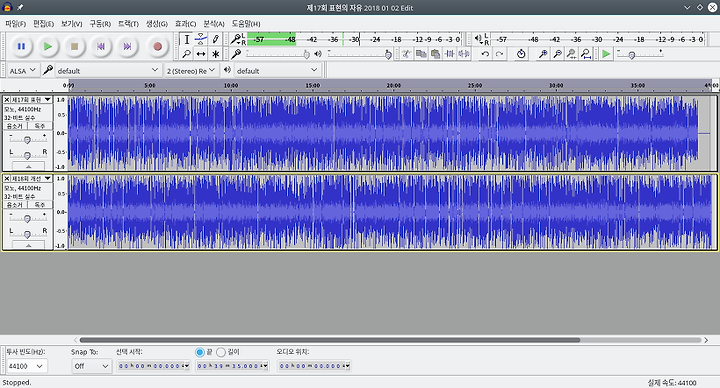Fit project in window zoom icon
The image size is (720, 388).
(x=585, y=54)
